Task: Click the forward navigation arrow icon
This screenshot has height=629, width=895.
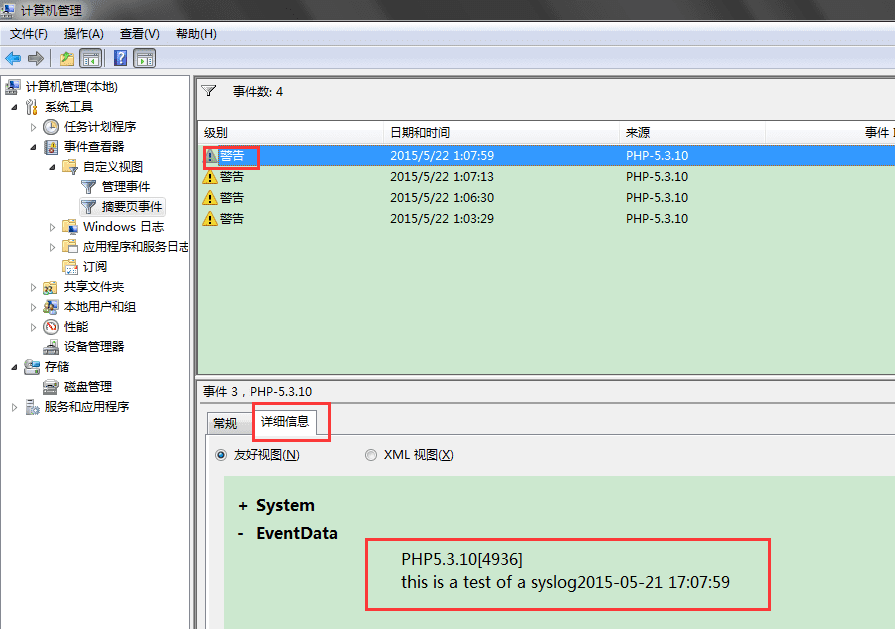Action: pos(36,58)
